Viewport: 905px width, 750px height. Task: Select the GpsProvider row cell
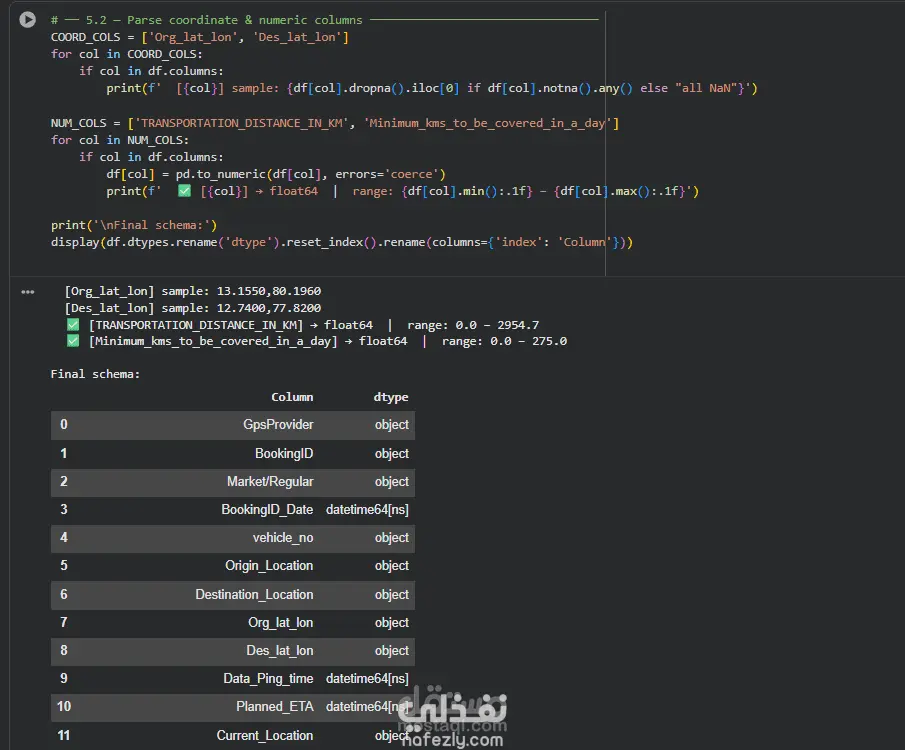[x=278, y=425]
